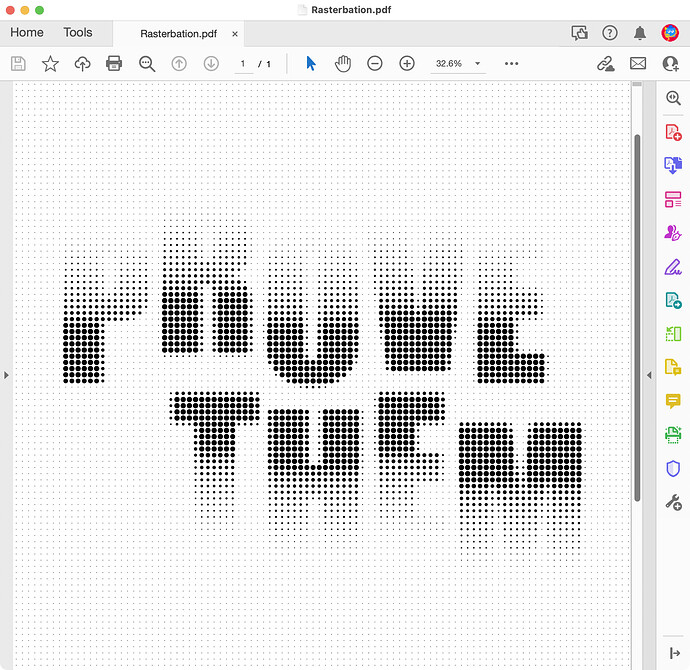Open user profile avatar
690x670 pixels.
(x=670, y=33)
